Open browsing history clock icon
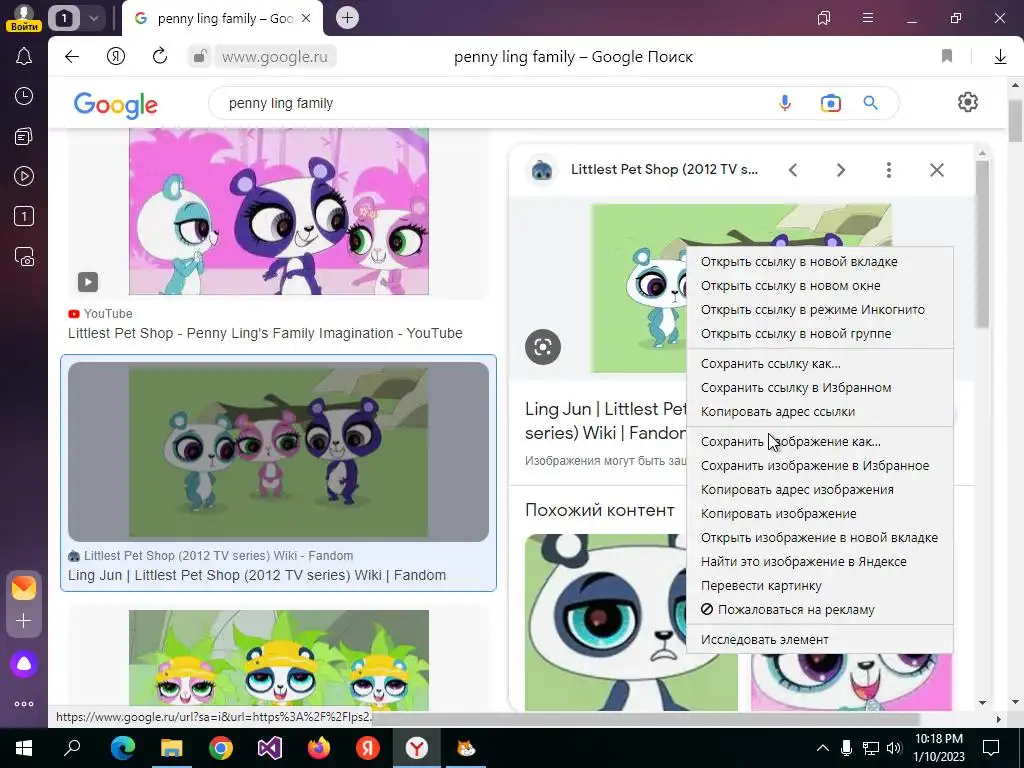This screenshot has height=768, width=1024. pyautogui.click(x=24, y=97)
